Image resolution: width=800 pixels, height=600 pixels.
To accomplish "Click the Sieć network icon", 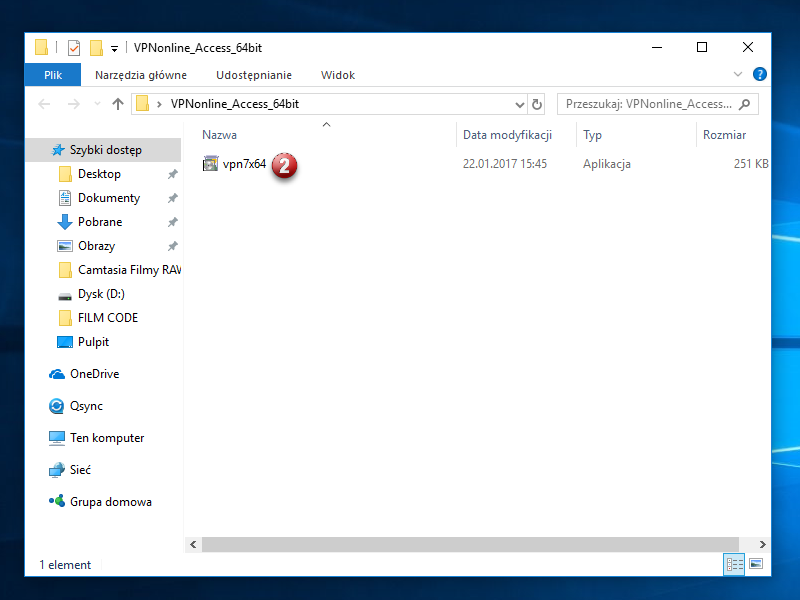I will (57, 470).
